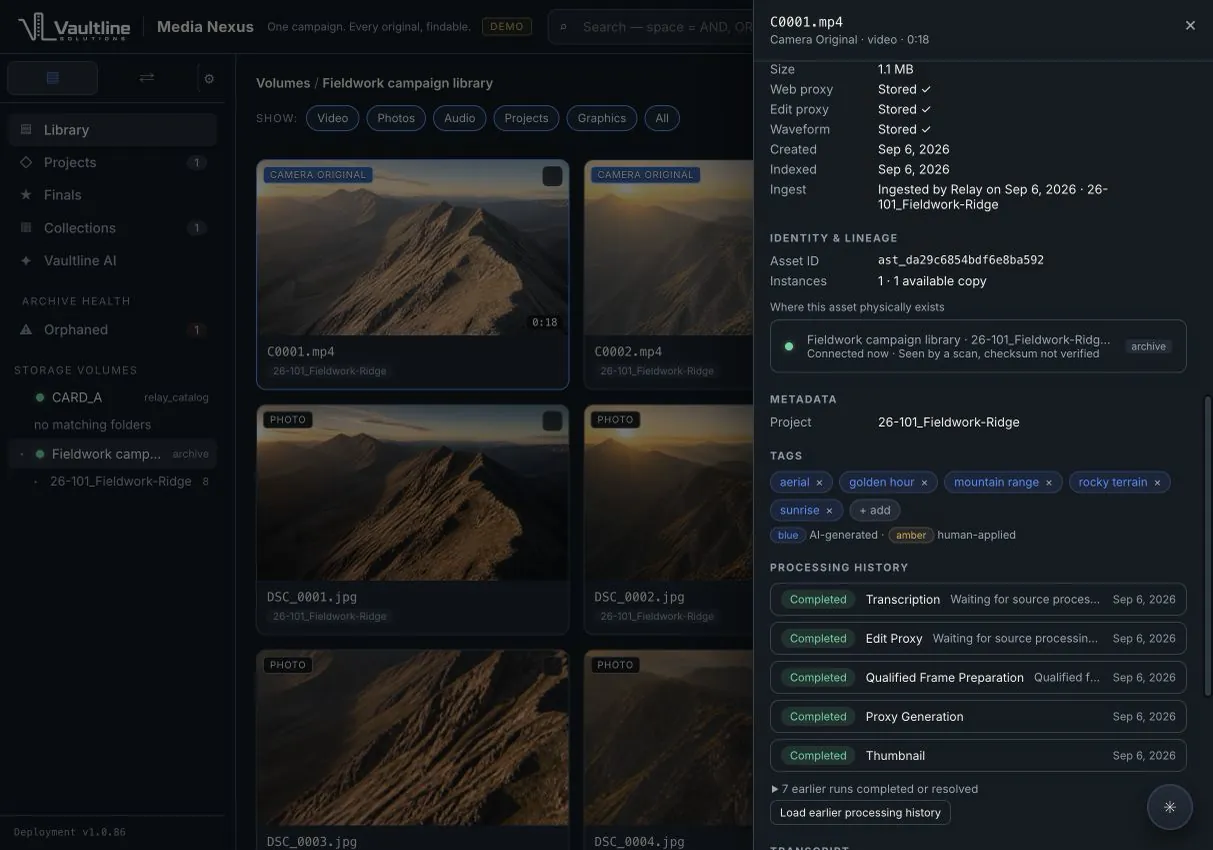Click the detail panel scrollbar
The image size is (1213, 850).
1207,545
